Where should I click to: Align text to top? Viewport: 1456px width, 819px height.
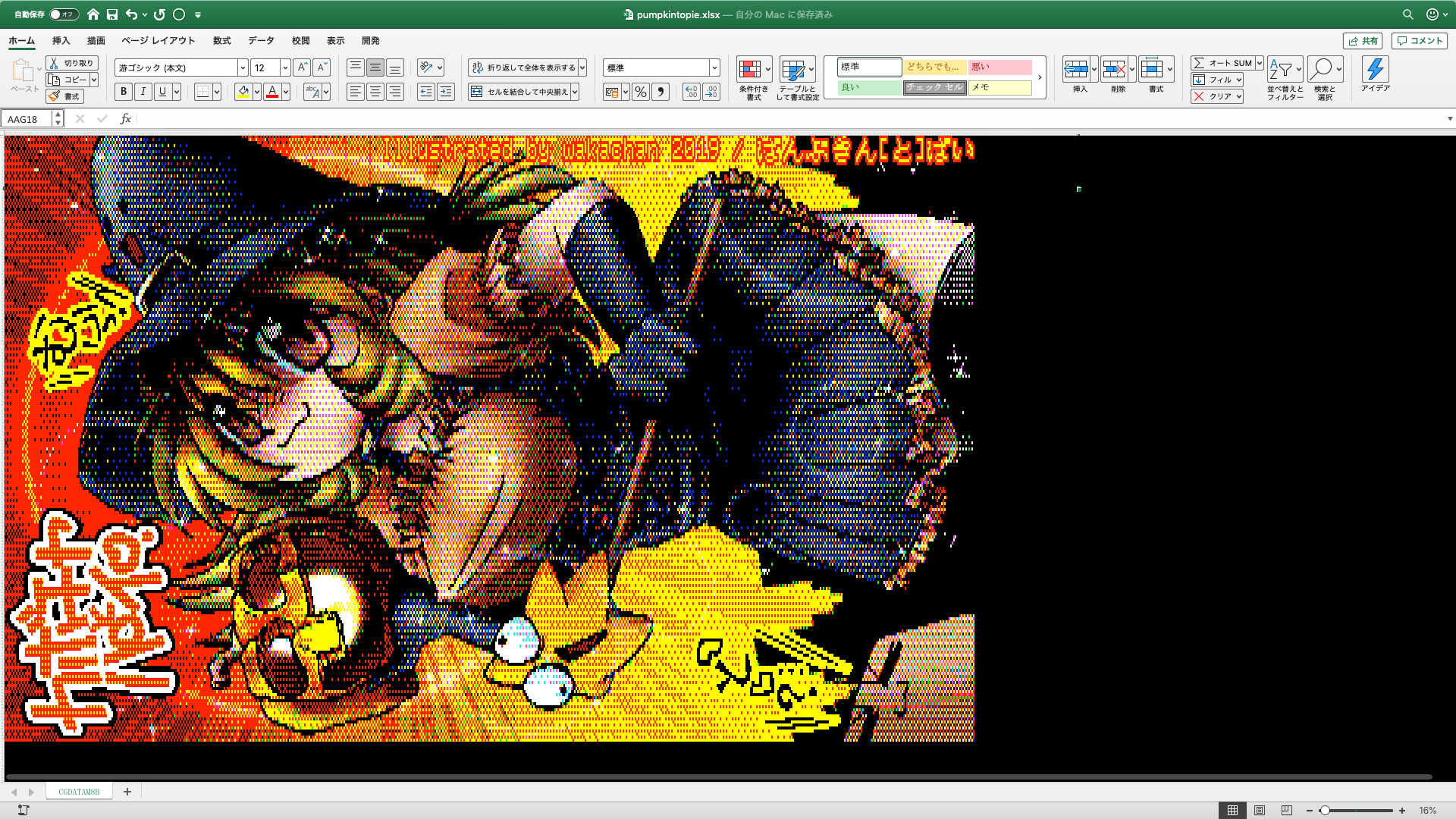355,67
